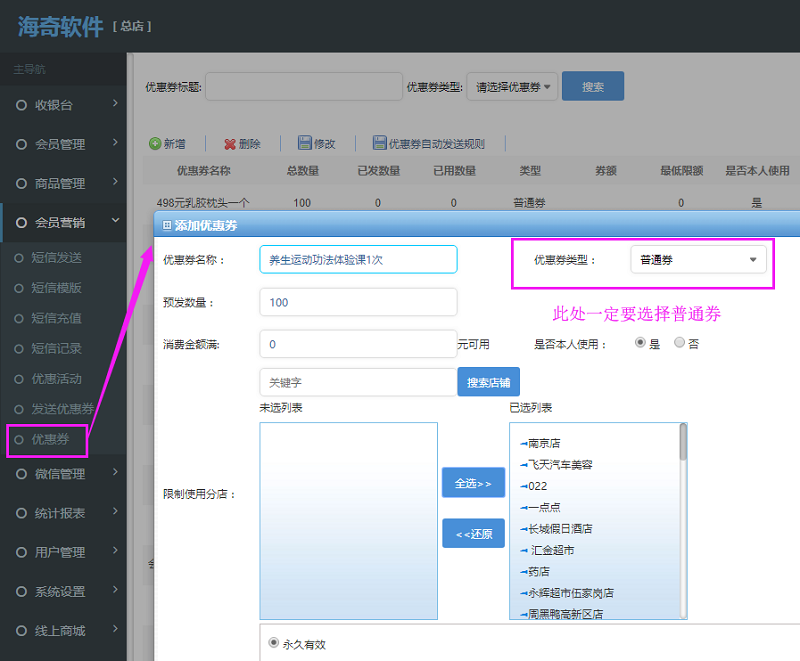Click the 搜索 search button

(594, 86)
